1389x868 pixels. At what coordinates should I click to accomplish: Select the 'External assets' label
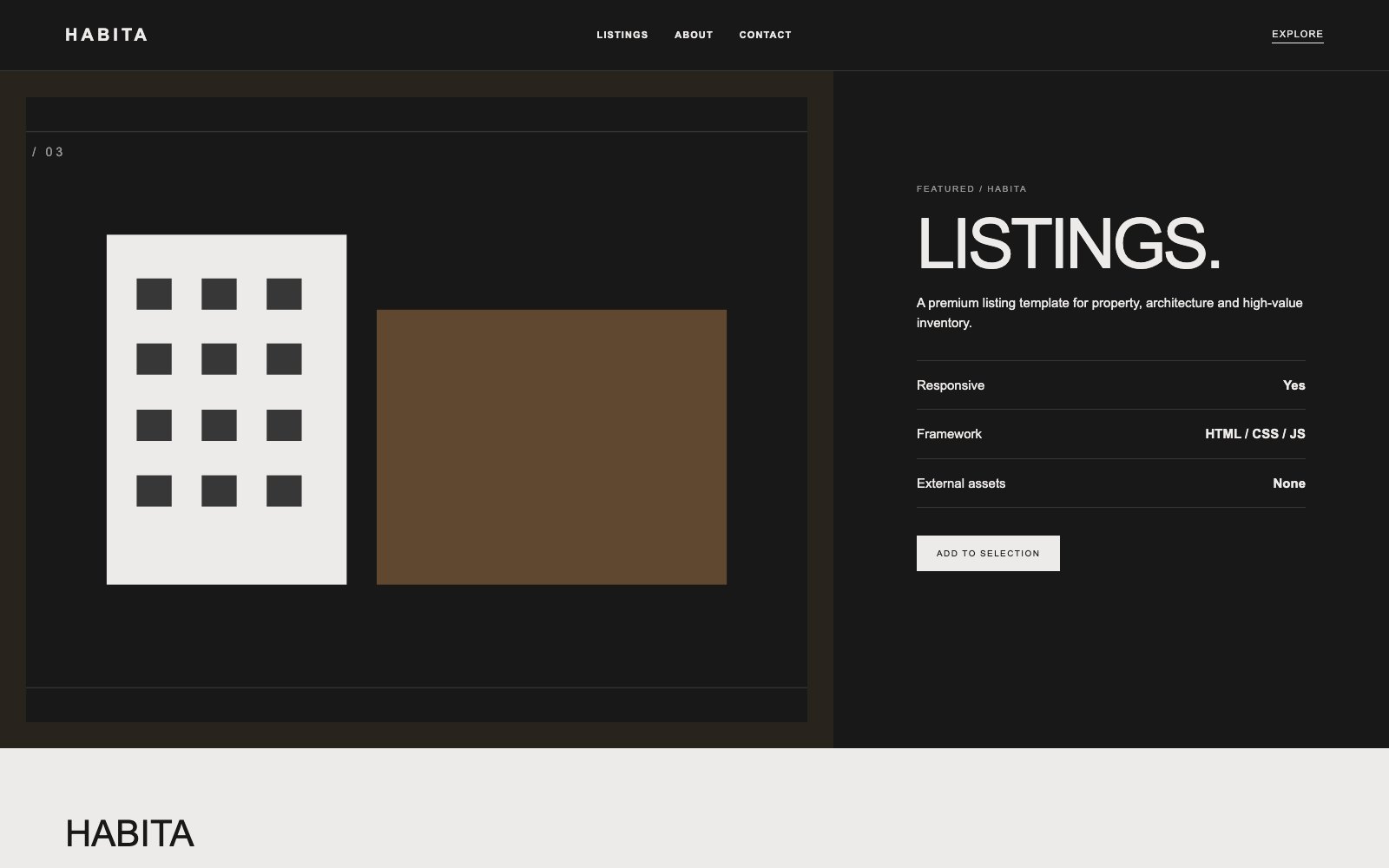[x=961, y=483]
